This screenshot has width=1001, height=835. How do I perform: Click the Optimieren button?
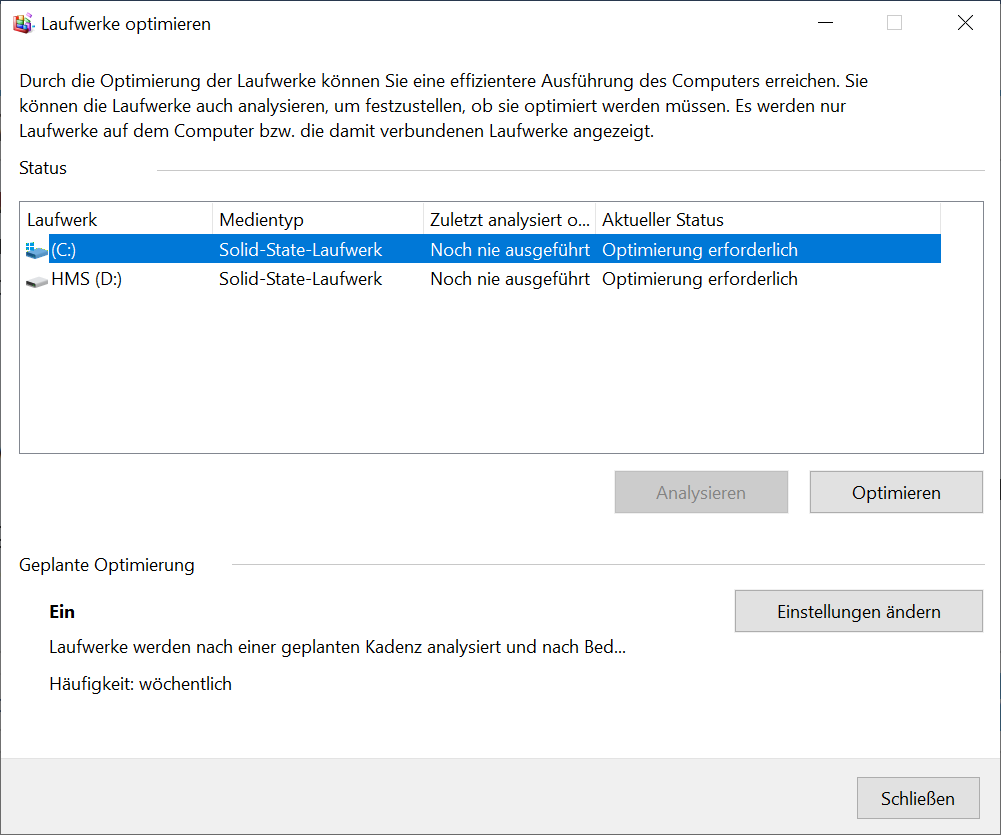click(x=896, y=492)
